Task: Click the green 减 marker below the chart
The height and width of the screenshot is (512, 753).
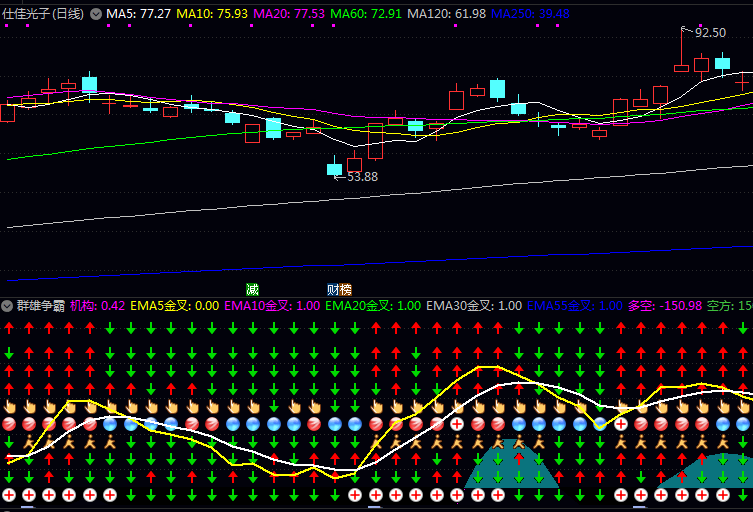Action: click(252, 289)
